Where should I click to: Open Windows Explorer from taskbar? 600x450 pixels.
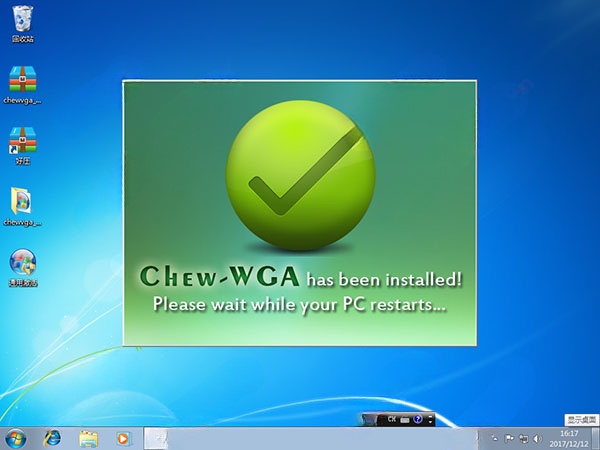[88, 439]
